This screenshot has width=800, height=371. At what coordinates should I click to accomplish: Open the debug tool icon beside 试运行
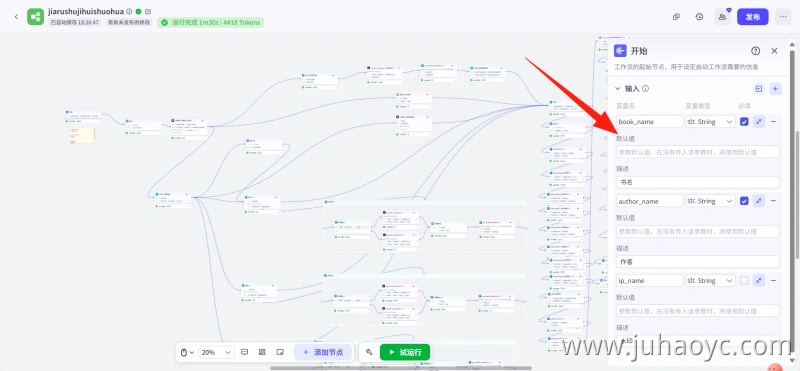(369, 352)
